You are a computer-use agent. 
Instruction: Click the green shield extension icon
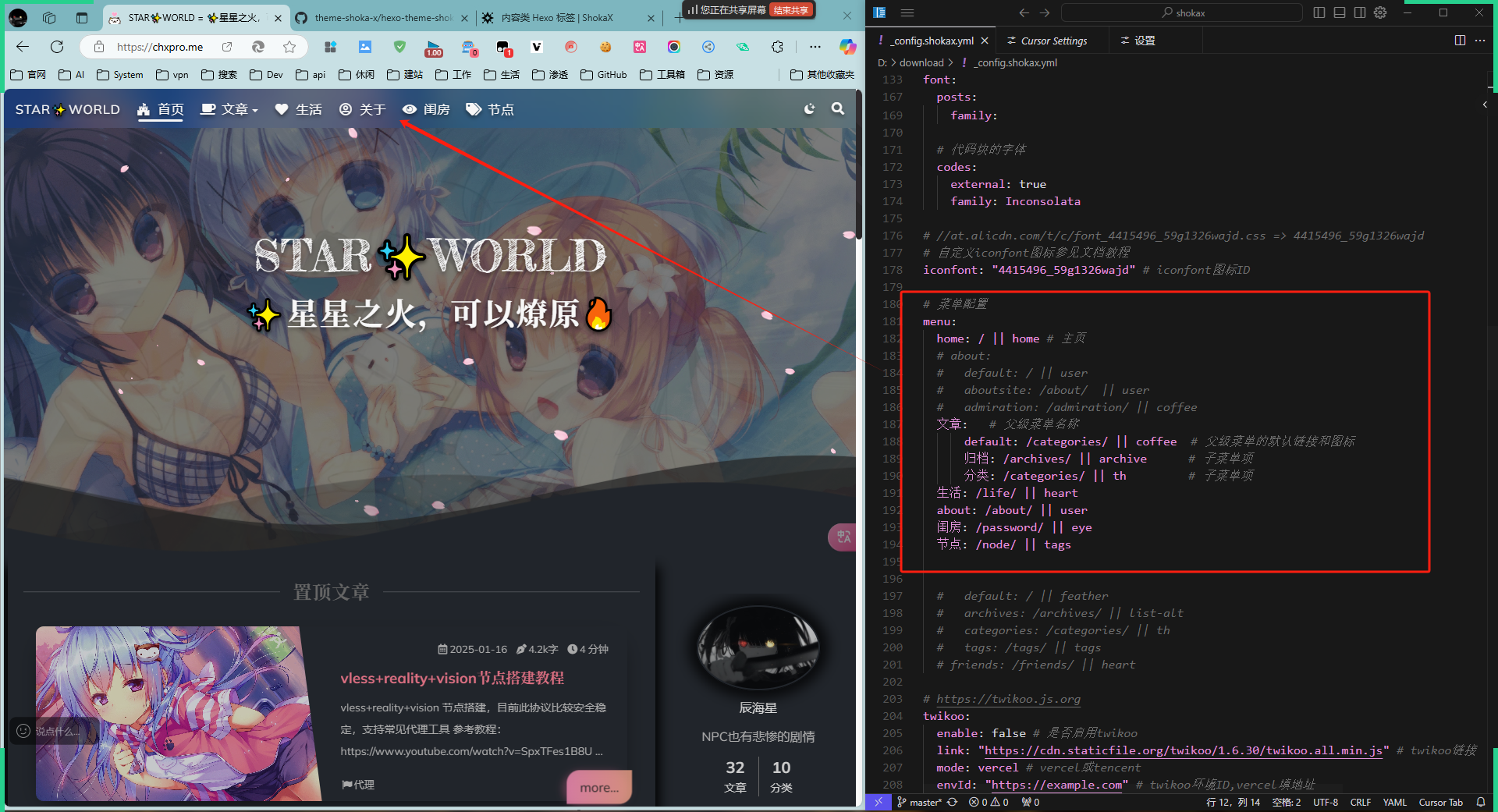click(399, 47)
